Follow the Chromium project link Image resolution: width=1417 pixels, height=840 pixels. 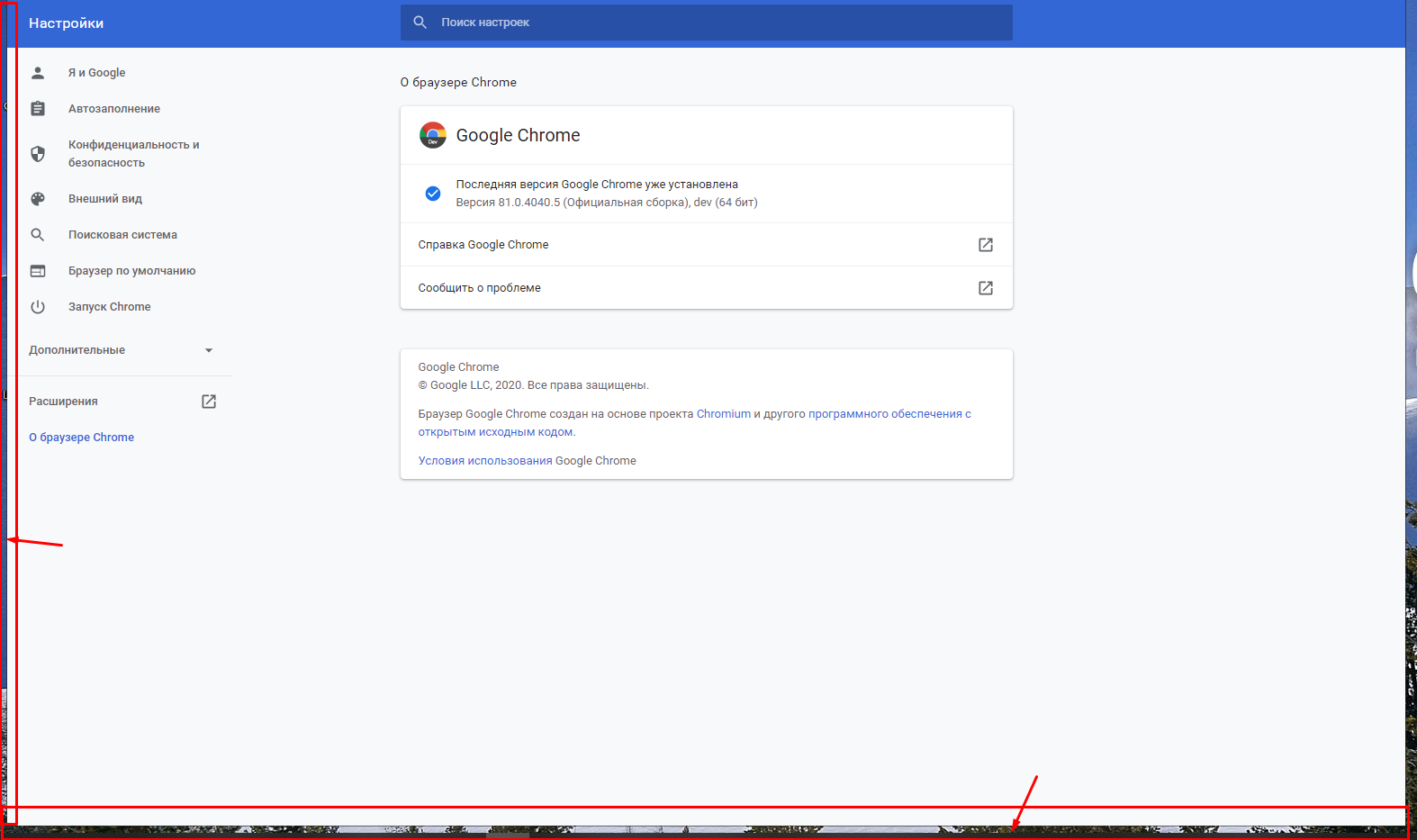click(724, 414)
